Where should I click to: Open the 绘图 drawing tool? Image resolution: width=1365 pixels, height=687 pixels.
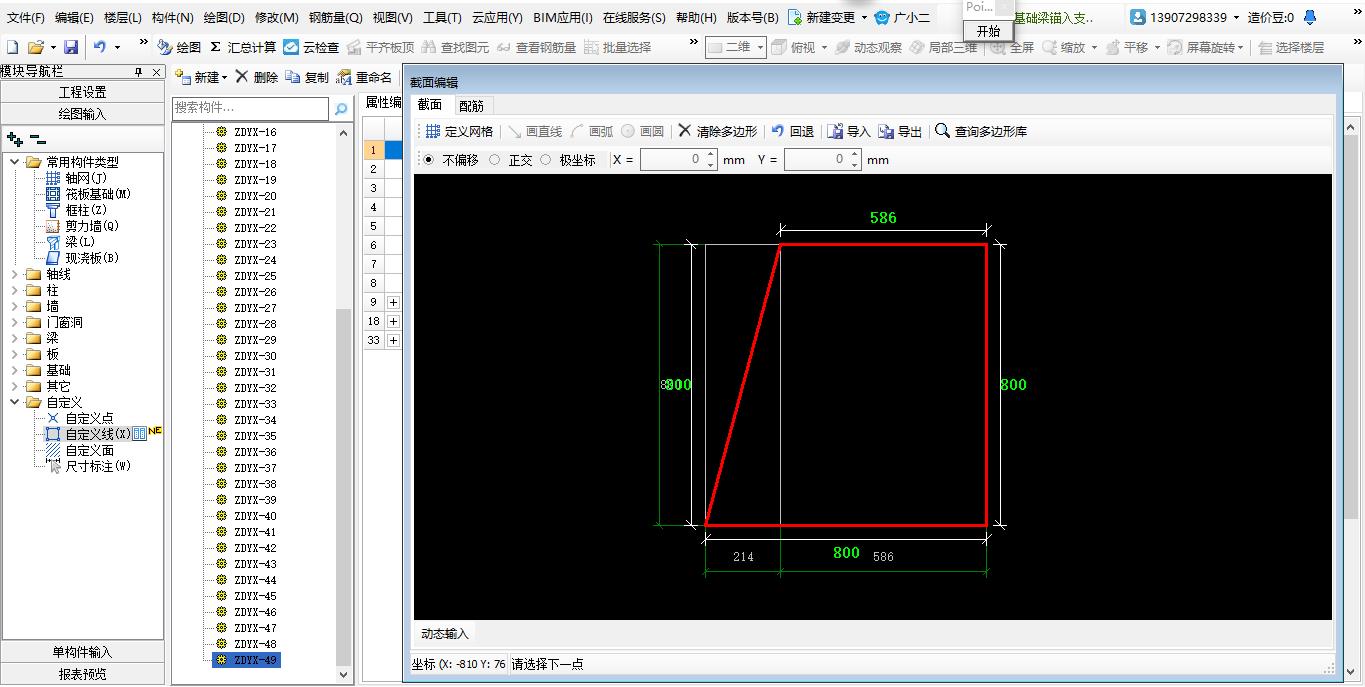pos(179,47)
